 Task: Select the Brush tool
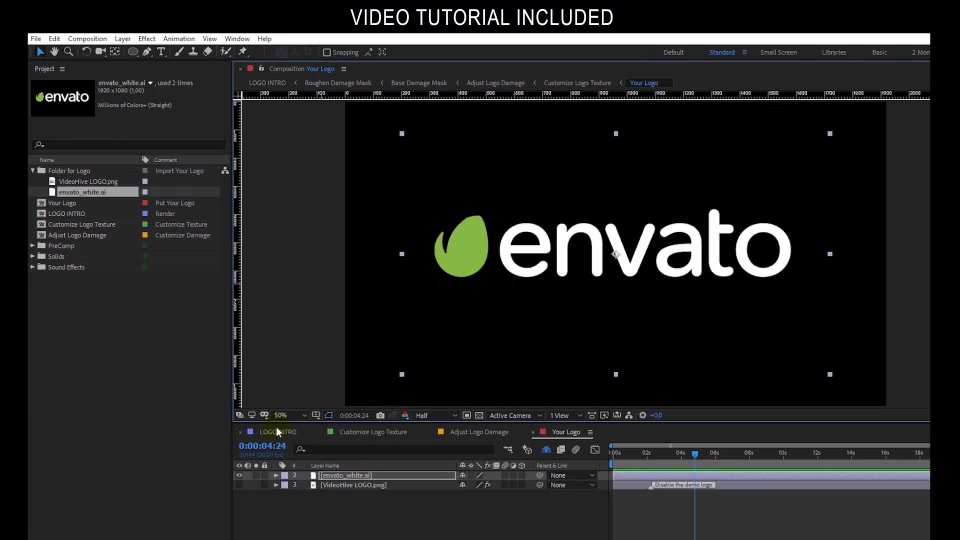point(179,52)
